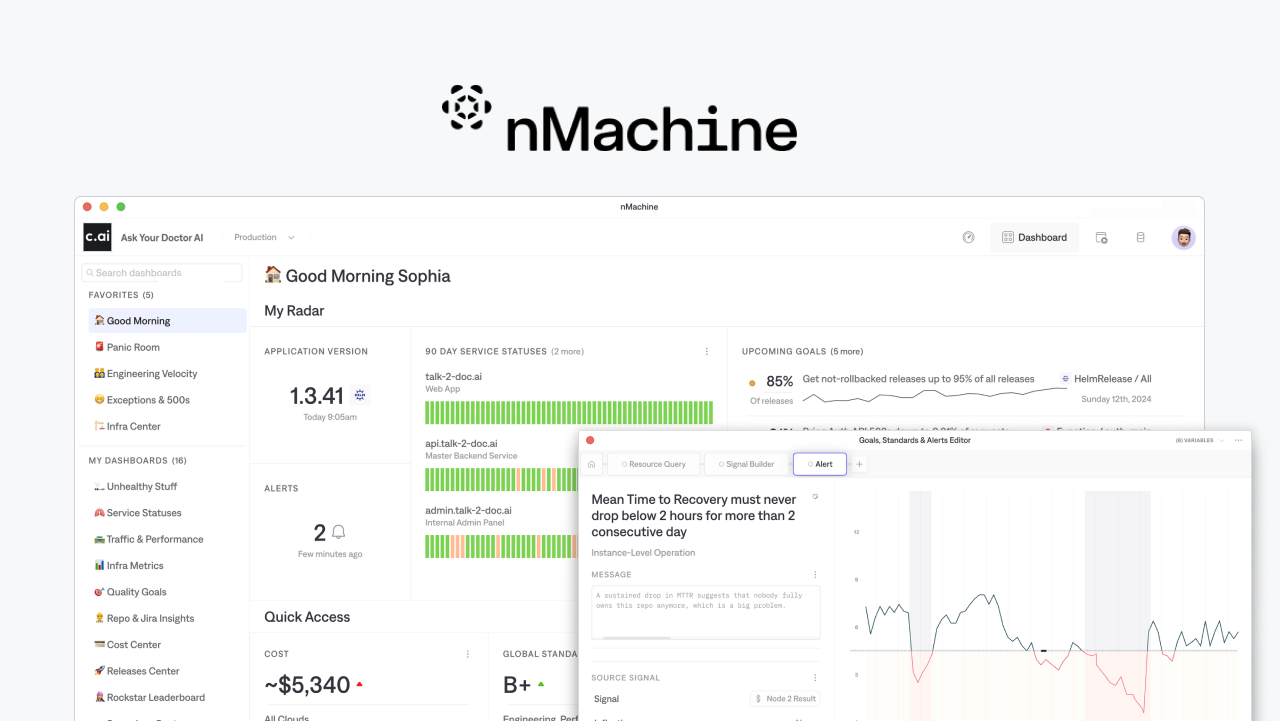Select Node 2 Result signal selector
This screenshot has width=1280, height=721.
coord(785,699)
